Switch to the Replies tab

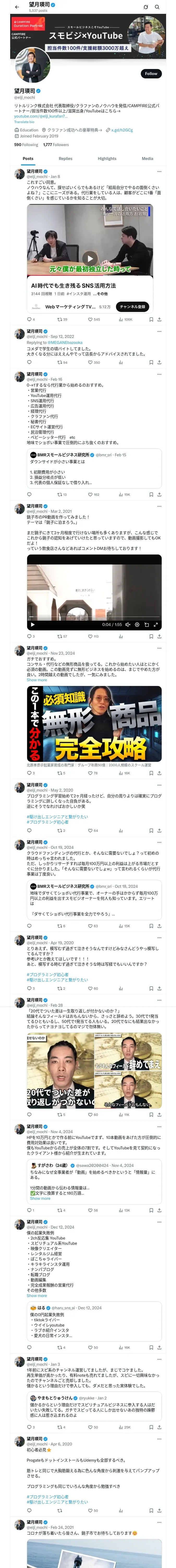point(65,159)
